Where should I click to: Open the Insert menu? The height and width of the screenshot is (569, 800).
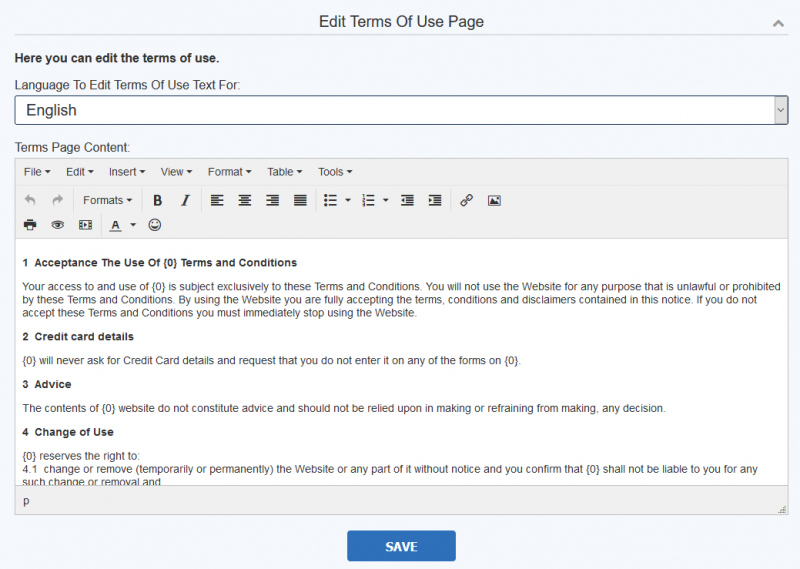pyautogui.click(x=127, y=172)
